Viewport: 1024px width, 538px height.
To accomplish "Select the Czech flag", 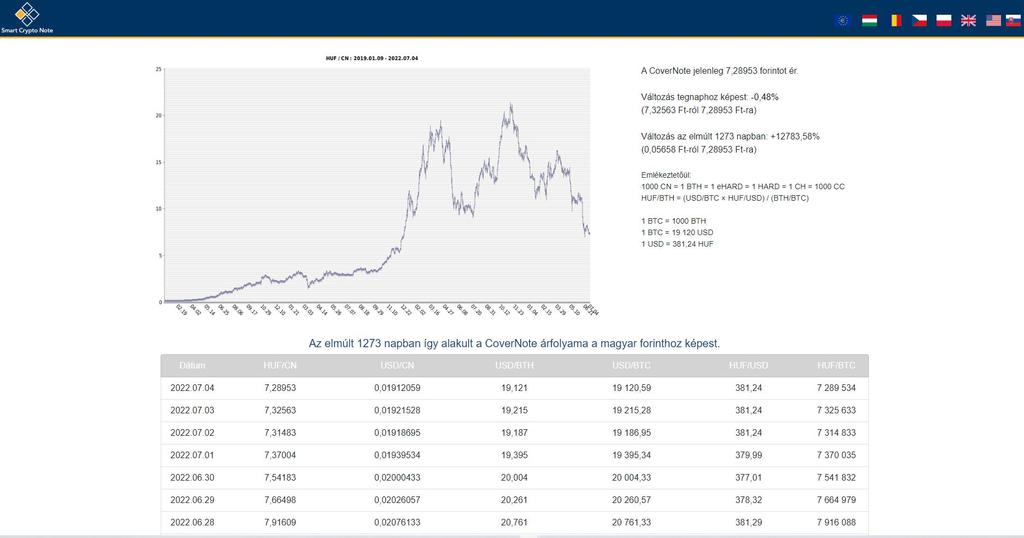I will click(x=920, y=20).
